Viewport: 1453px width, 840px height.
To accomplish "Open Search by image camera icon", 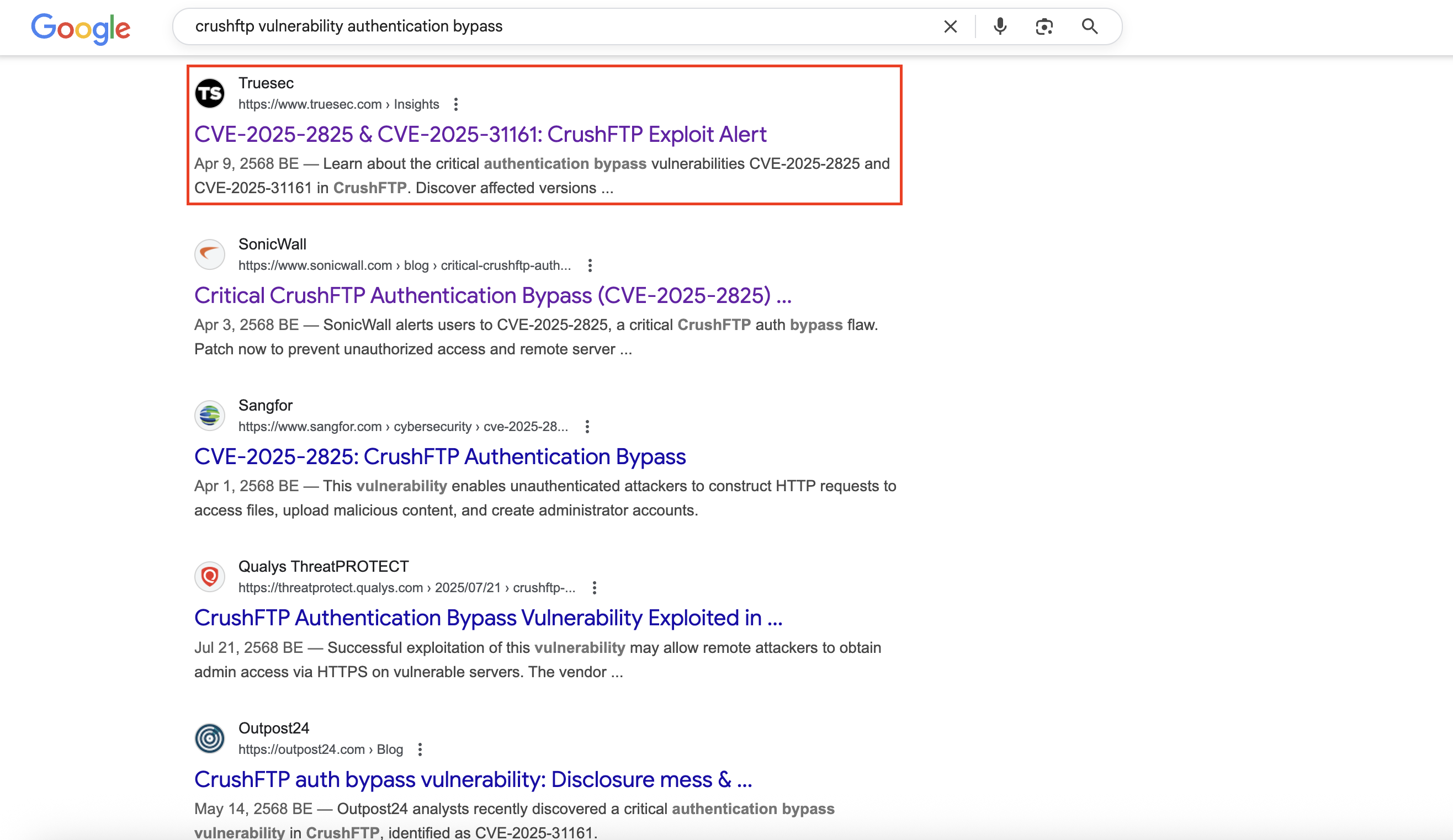I will tap(1044, 26).
